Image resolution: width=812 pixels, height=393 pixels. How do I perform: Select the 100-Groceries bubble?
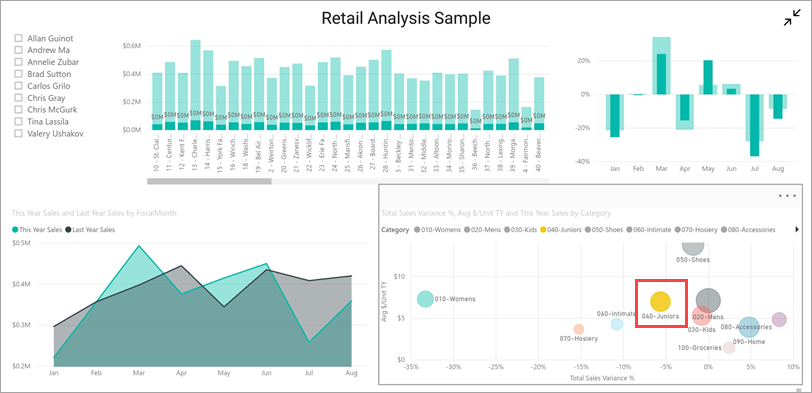tap(729, 347)
